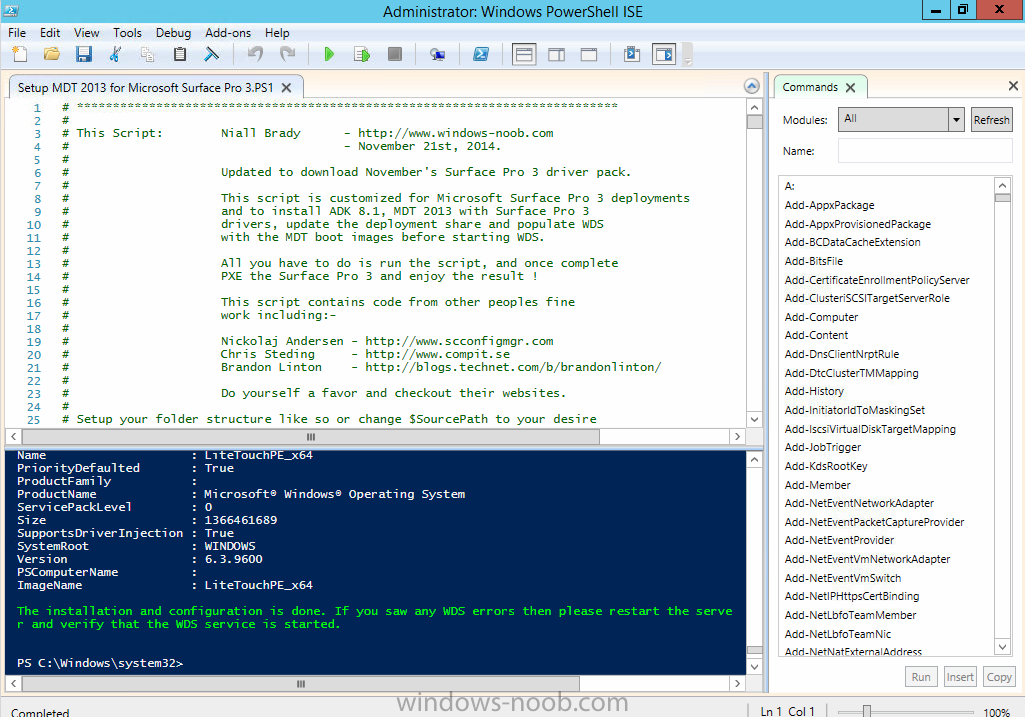The height and width of the screenshot is (717, 1025).
Task: Stop operation square icon
Action: pyautogui.click(x=394, y=54)
